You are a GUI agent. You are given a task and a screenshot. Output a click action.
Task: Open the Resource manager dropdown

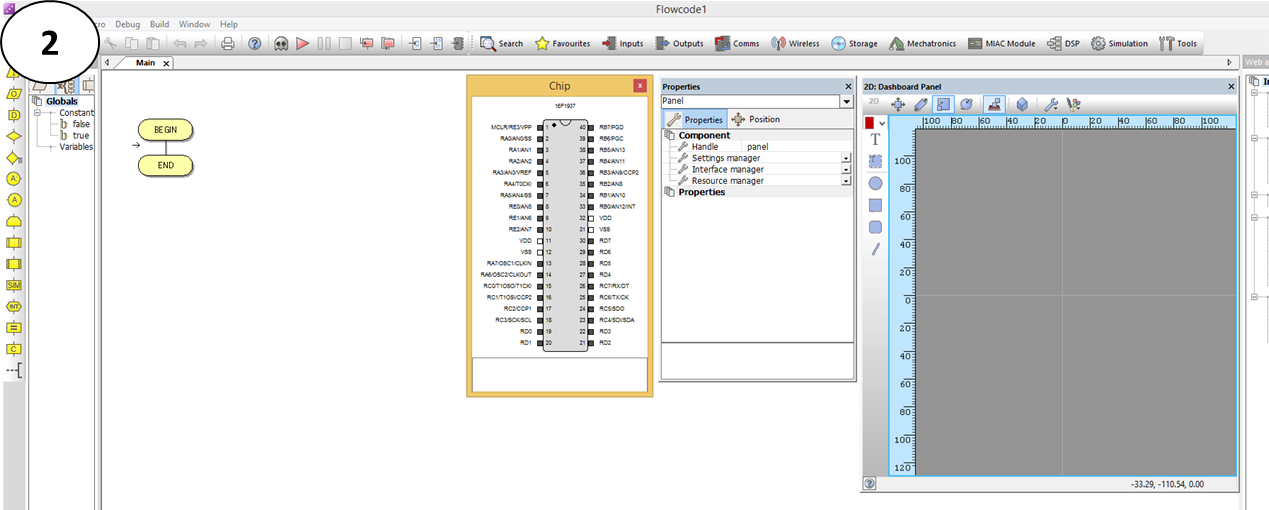[x=846, y=181]
